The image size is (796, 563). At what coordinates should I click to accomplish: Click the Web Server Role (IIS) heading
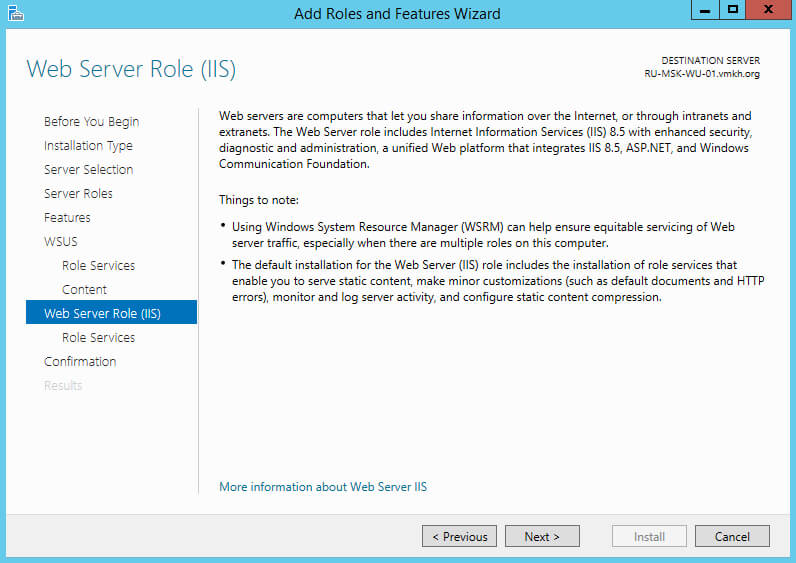131,69
